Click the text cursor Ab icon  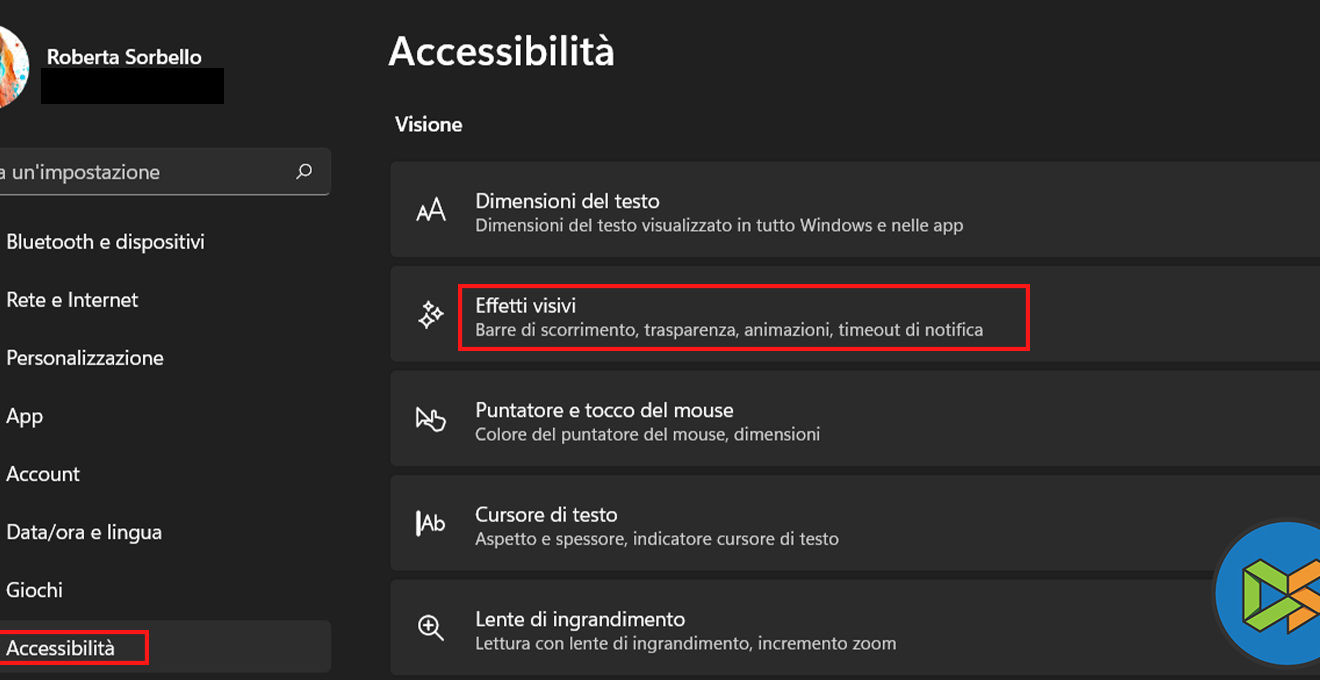pyautogui.click(x=431, y=524)
